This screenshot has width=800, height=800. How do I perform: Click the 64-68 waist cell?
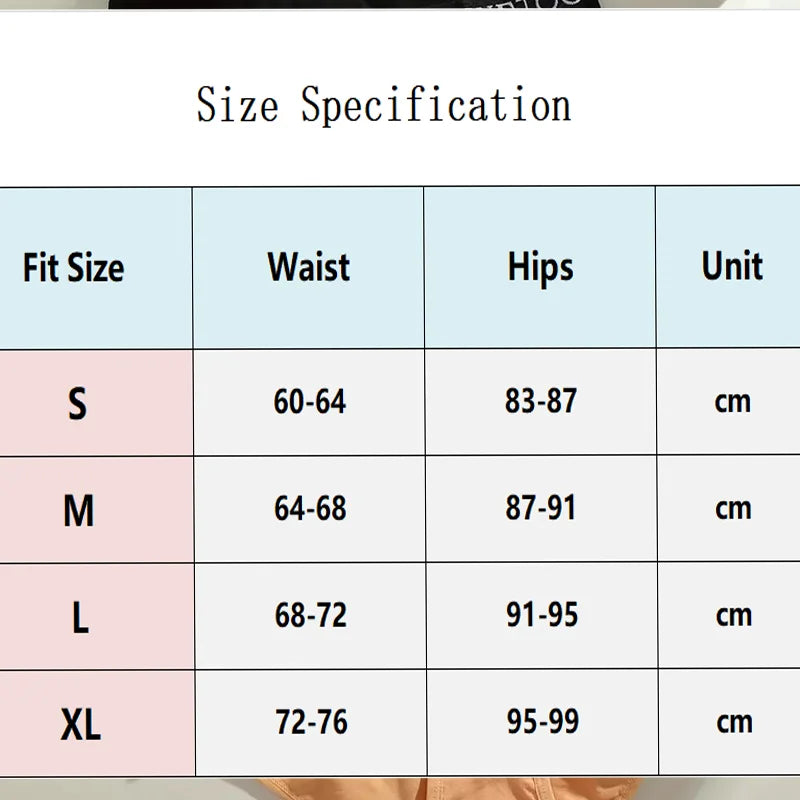[310, 509]
